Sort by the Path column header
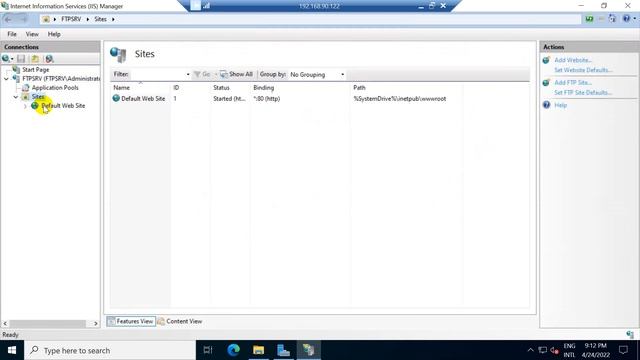Image resolution: width=640 pixels, height=360 pixels. (359, 88)
